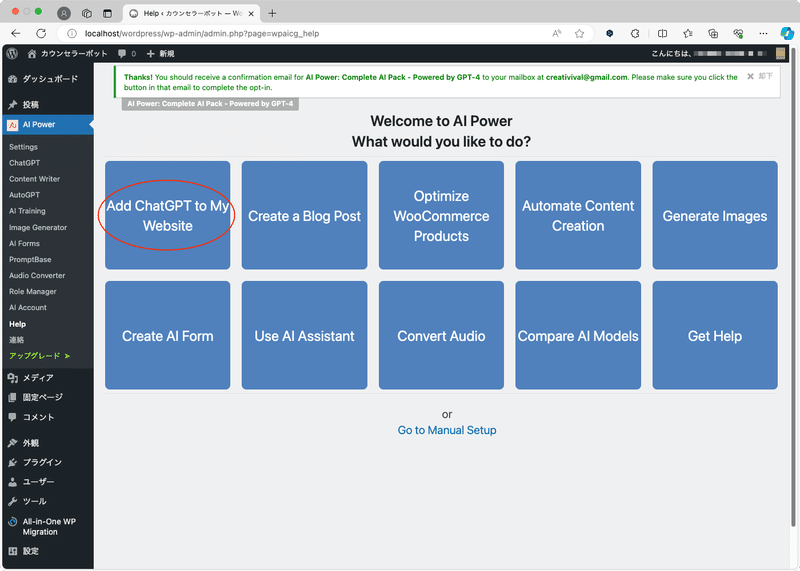Open 新規 add new menu in admin bar
800x571 pixels.
[161, 54]
